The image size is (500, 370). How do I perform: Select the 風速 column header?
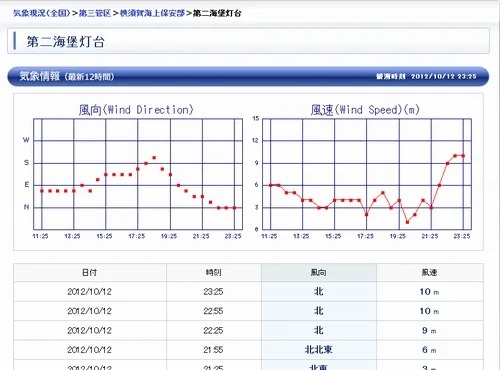click(x=429, y=273)
